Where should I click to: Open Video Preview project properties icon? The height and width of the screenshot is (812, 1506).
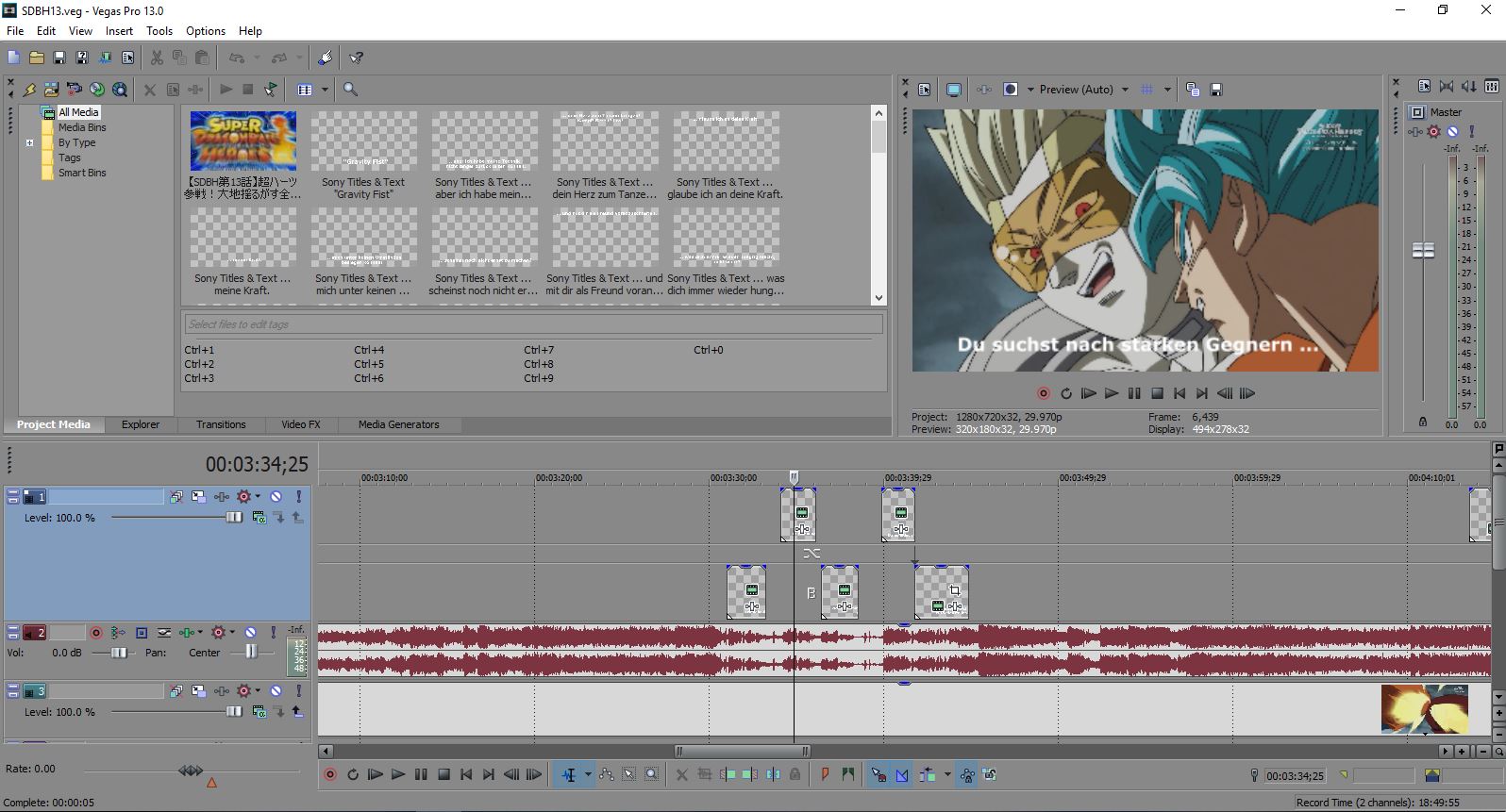coord(925,90)
